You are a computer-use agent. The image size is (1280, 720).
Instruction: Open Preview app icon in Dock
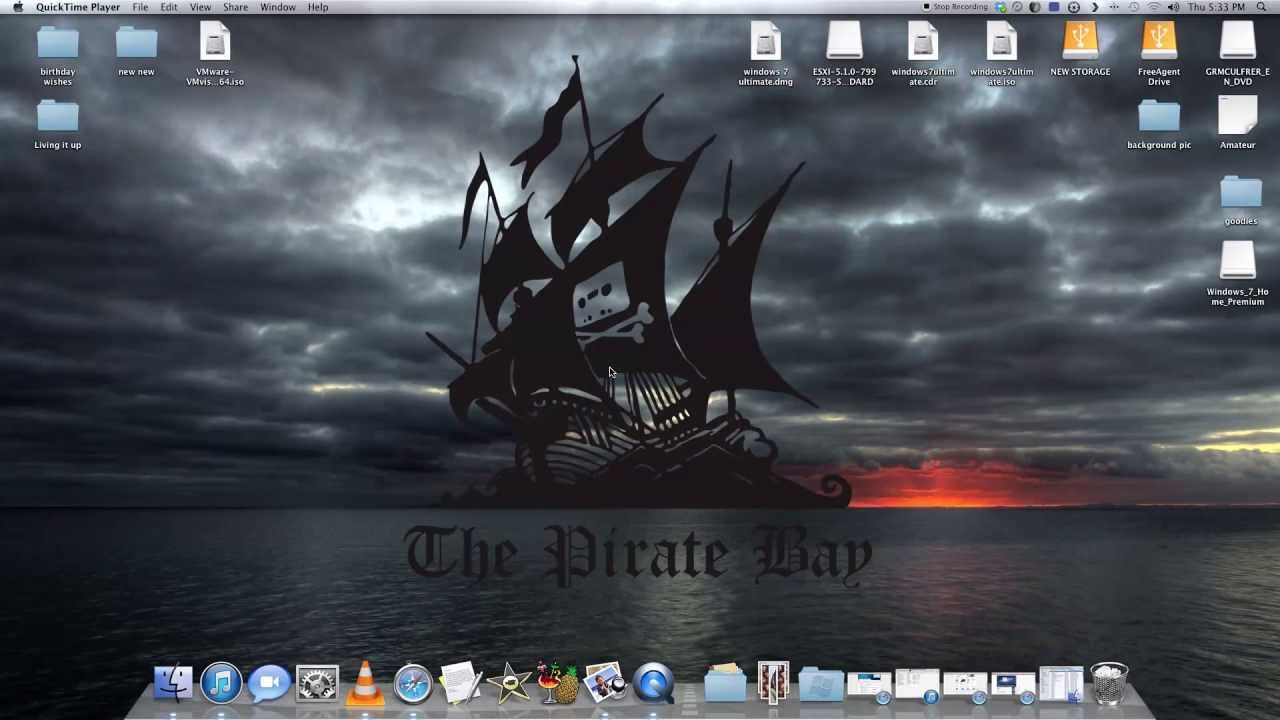[605, 684]
